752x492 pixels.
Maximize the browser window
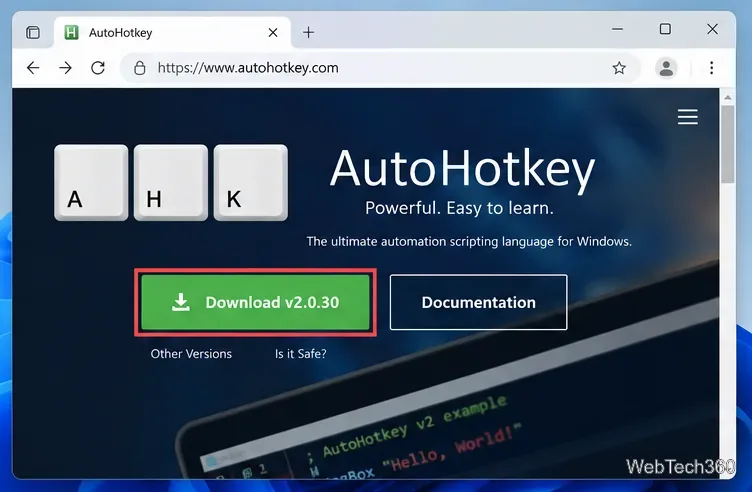[665, 29]
